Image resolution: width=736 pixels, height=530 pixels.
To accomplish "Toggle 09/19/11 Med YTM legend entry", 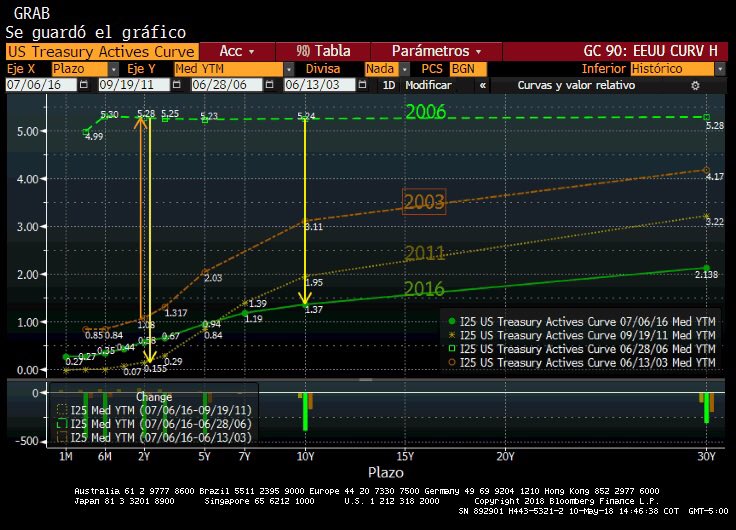I will [582, 336].
